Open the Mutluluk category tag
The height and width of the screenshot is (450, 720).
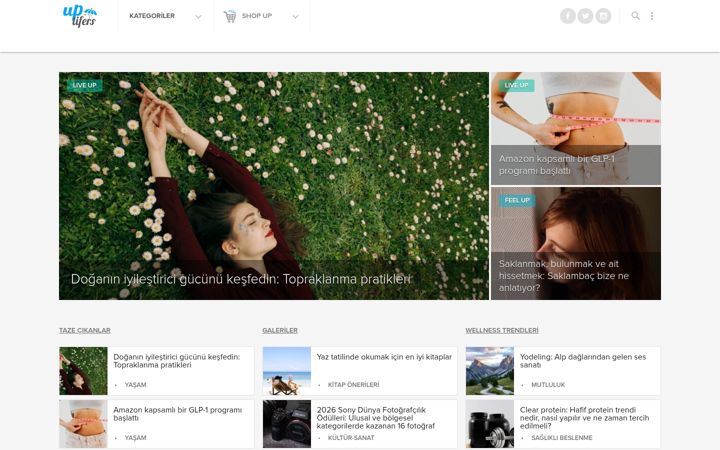pyautogui.click(x=548, y=385)
